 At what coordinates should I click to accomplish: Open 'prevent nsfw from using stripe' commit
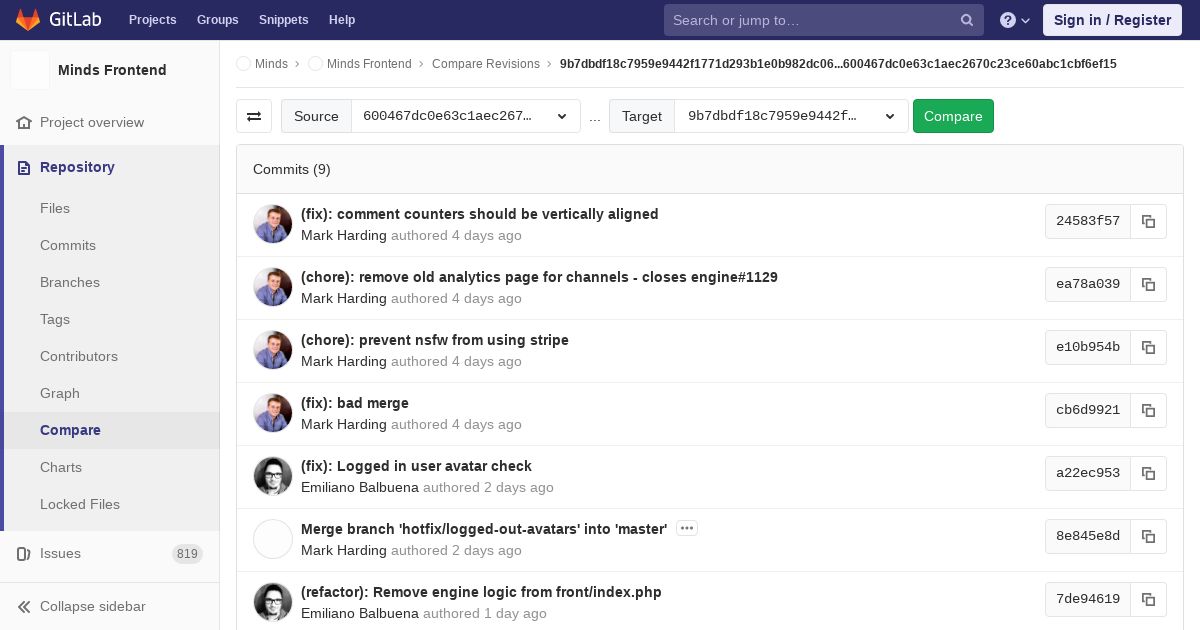[435, 340]
